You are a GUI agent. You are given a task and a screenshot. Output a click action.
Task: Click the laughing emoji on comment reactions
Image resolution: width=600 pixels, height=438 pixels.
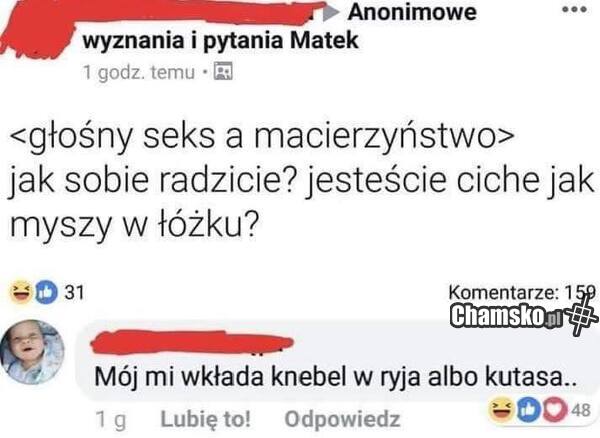[x=502, y=409]
